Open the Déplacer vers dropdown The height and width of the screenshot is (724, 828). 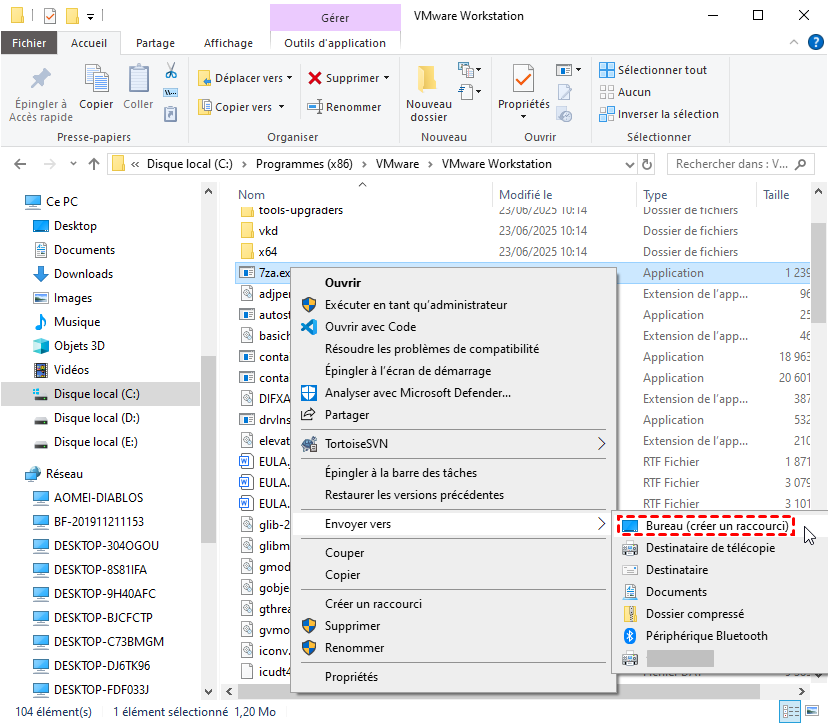pyautogui.click(x=289, y=78)
